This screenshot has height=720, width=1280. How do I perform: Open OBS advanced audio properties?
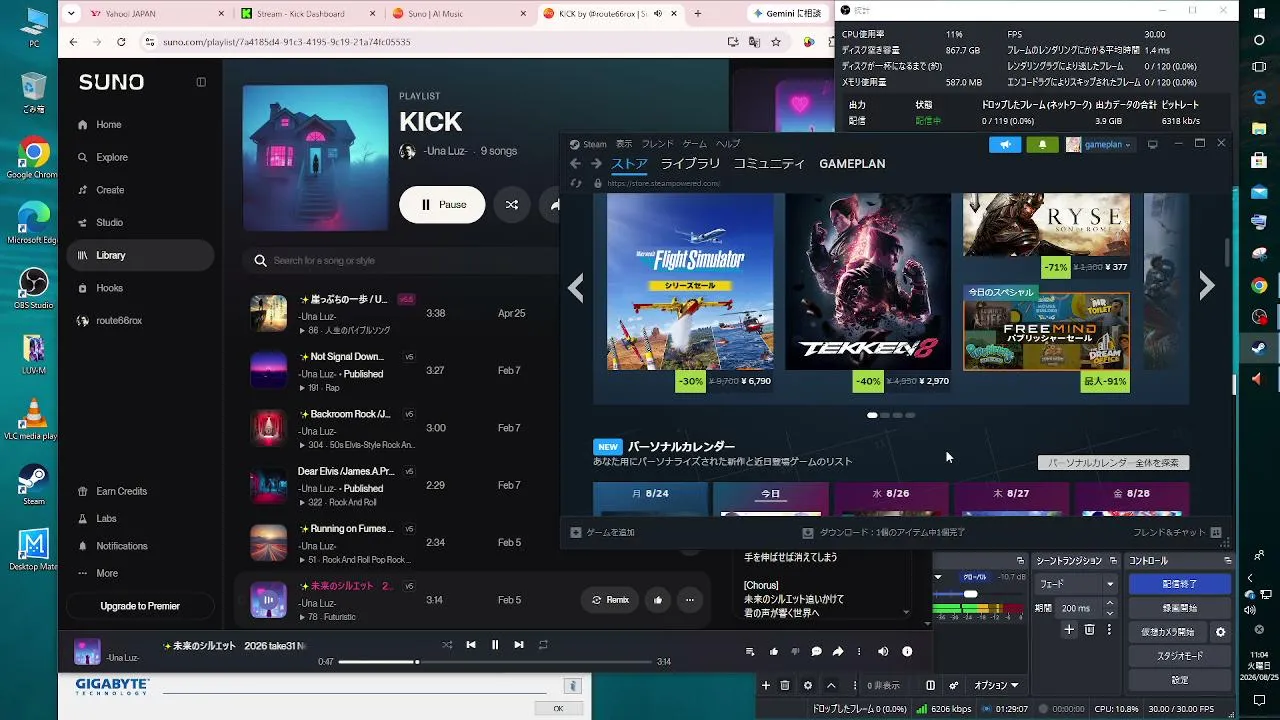pyautogui.click(x=953, y=686)
